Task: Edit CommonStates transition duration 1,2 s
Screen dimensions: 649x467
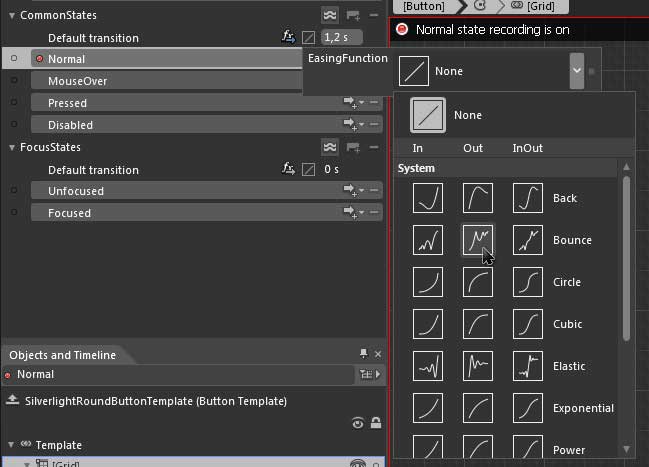Action: point(341,37)
